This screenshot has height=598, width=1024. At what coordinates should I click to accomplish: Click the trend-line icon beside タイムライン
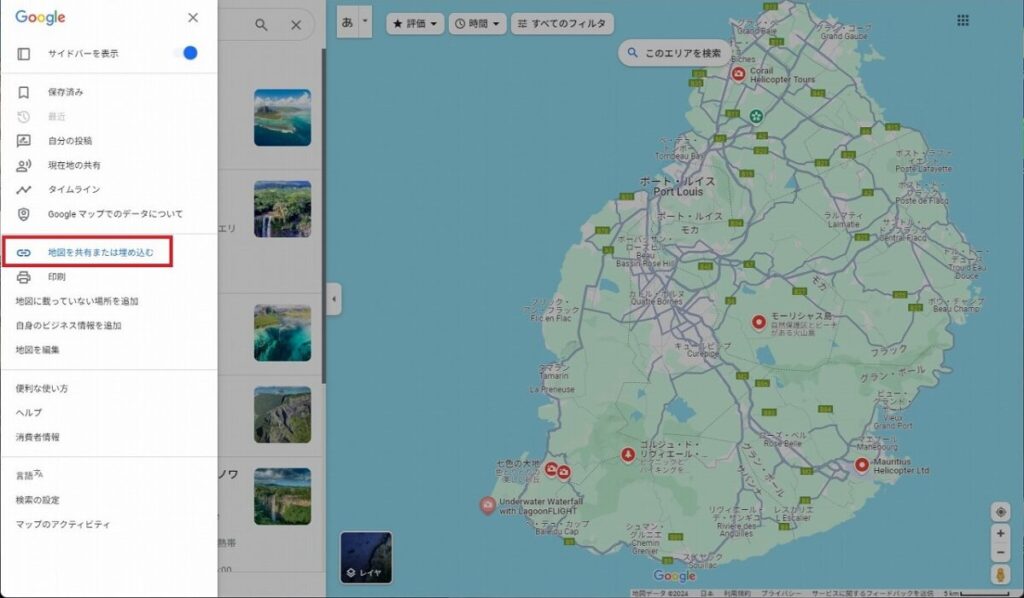[x=24, y=189]
